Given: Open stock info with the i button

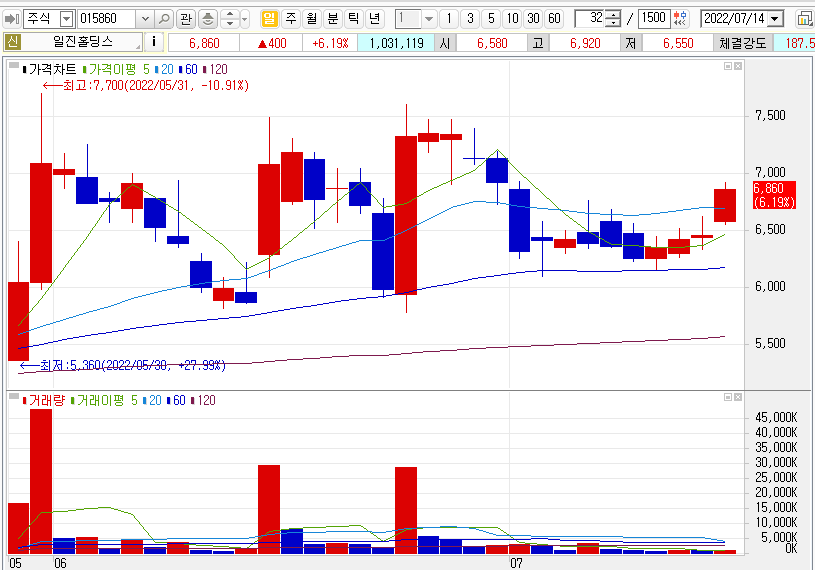Looking at the screenshot, I should 154,42.
